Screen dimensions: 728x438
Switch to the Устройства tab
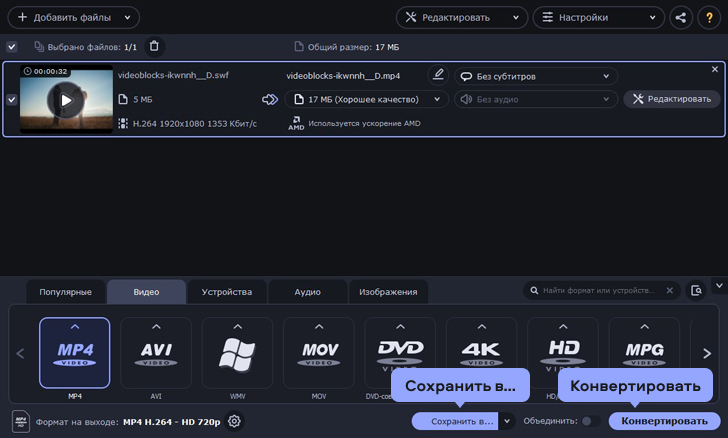(226, 292)
